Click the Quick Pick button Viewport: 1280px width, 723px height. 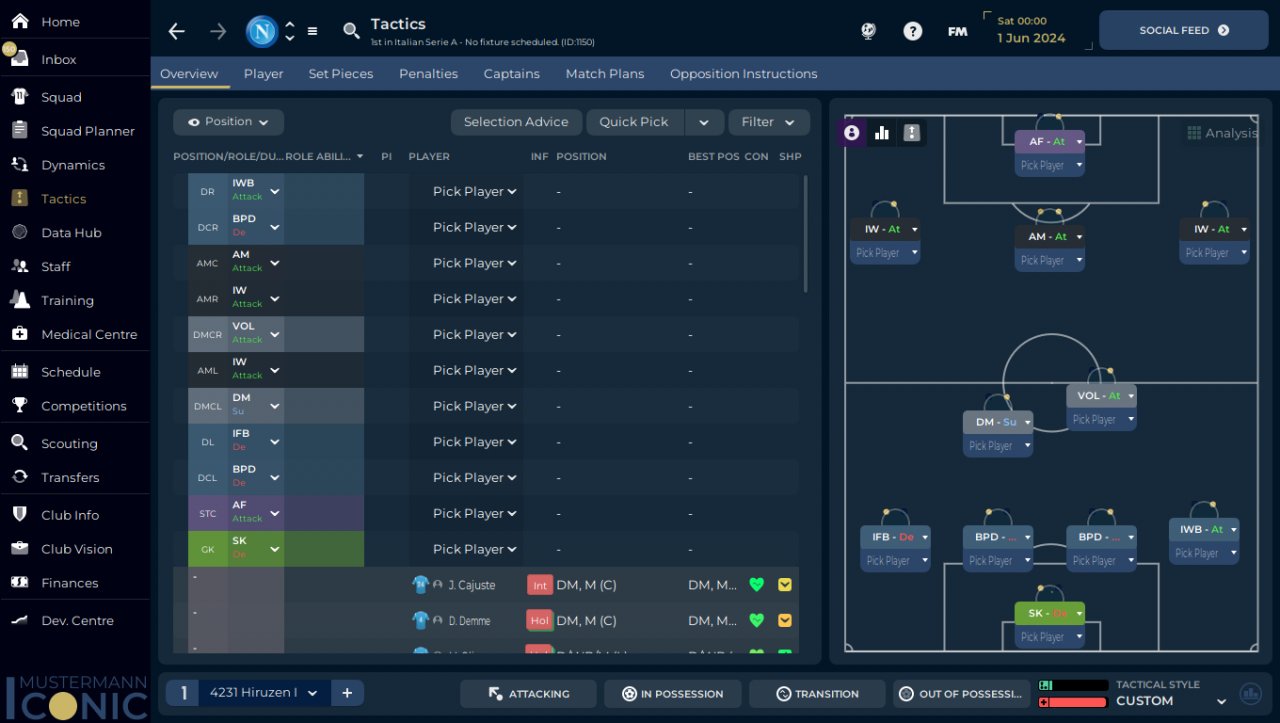tap(634, 122)
